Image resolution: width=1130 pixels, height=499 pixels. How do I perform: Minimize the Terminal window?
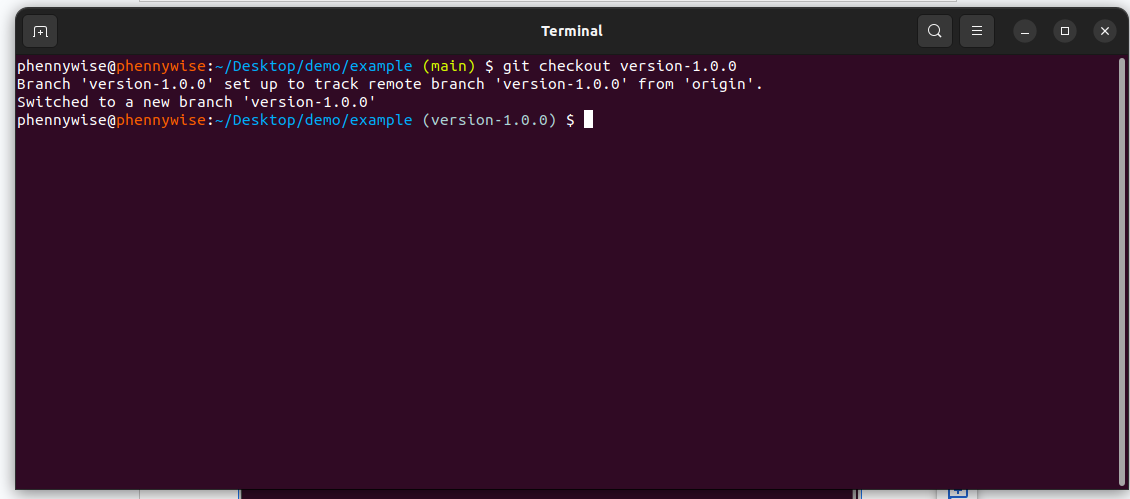1025,31
